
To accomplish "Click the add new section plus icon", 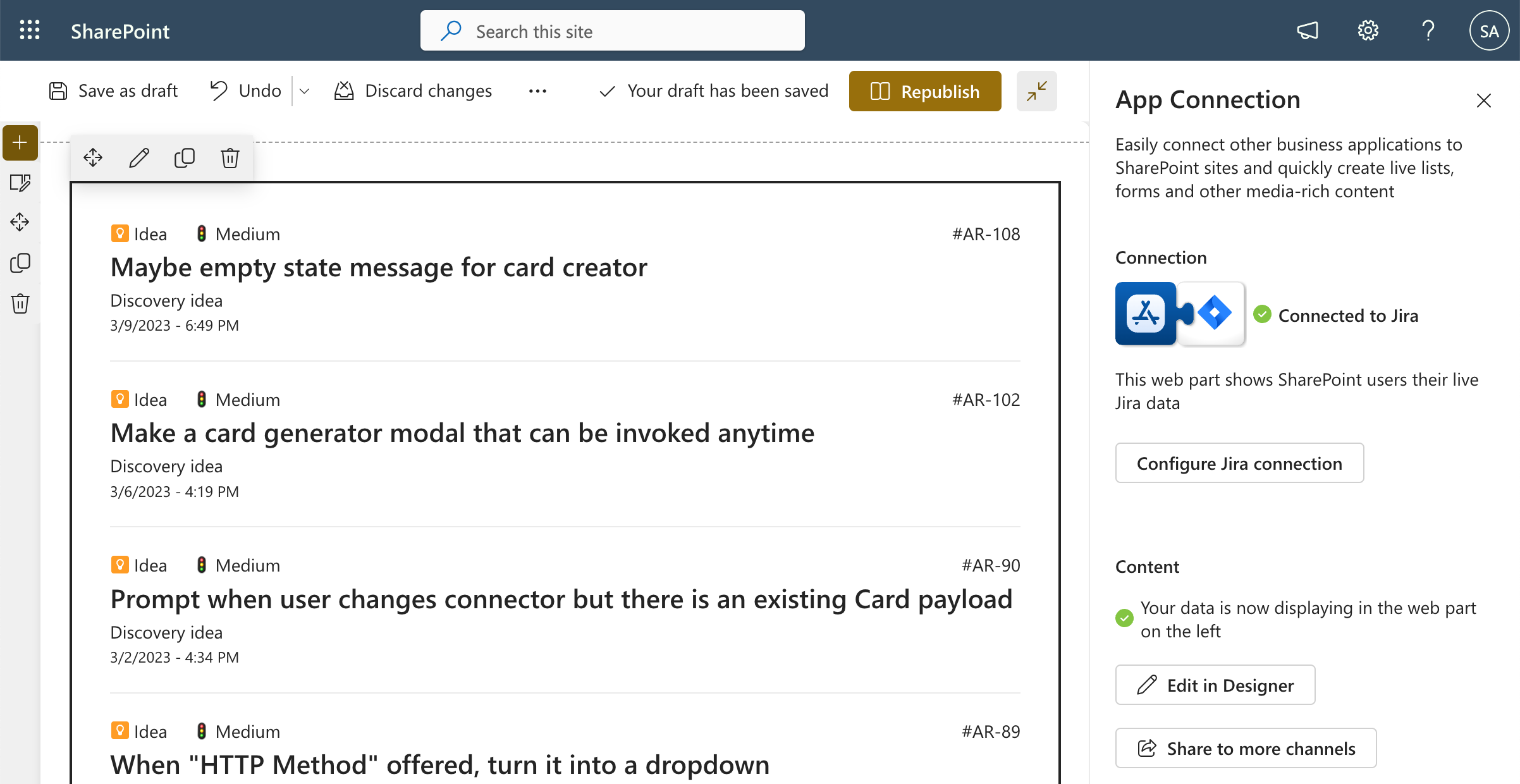I will 20,142.
